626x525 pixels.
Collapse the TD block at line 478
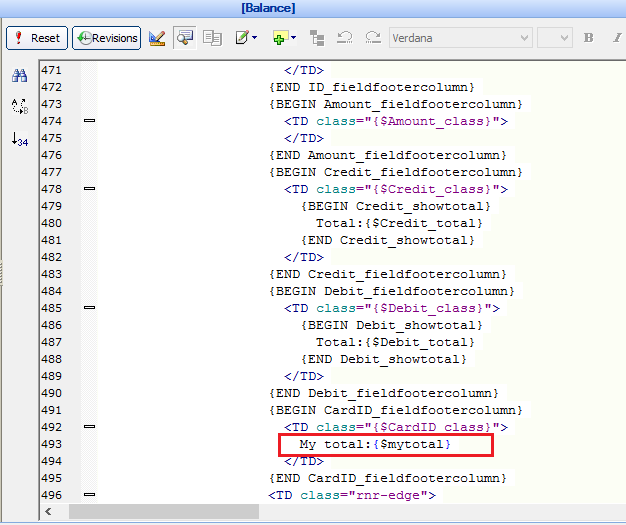click(x=89, y=188)
